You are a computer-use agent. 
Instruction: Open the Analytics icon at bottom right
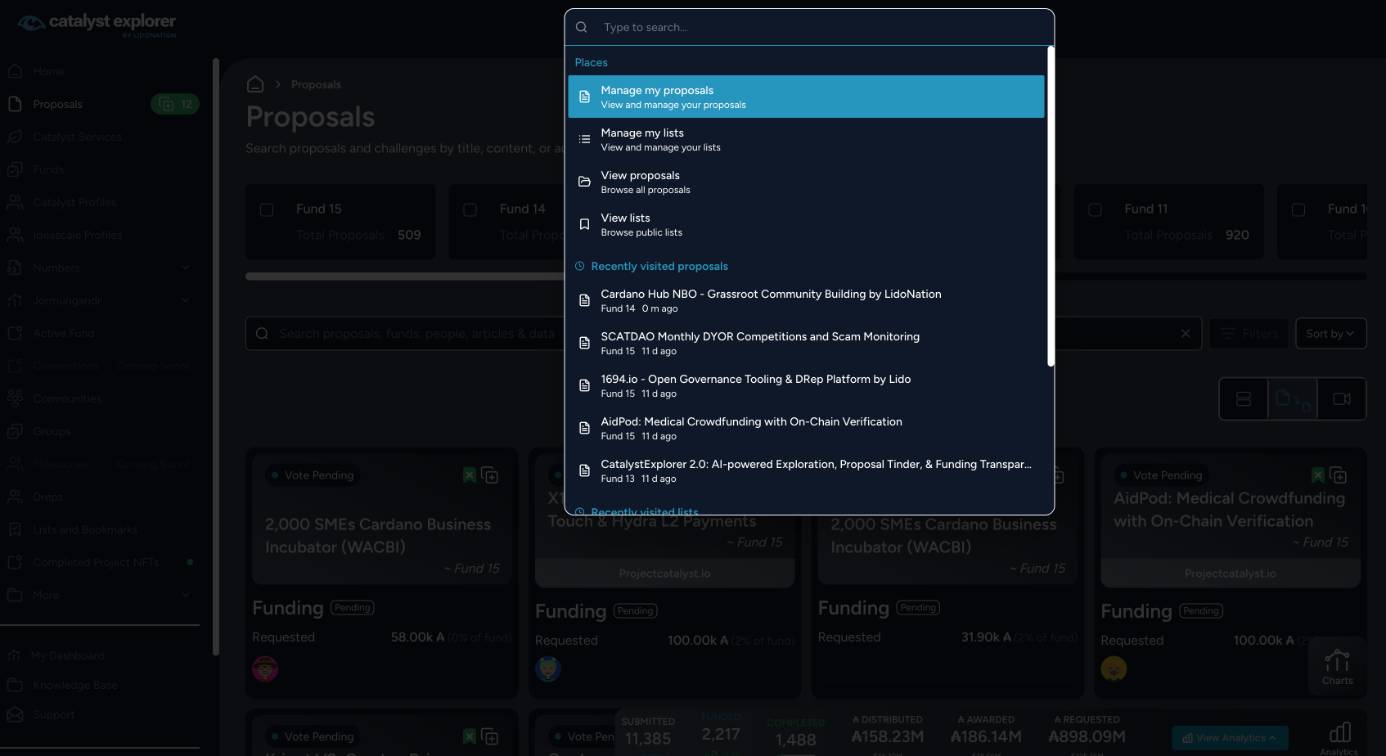pos(1339,738)
